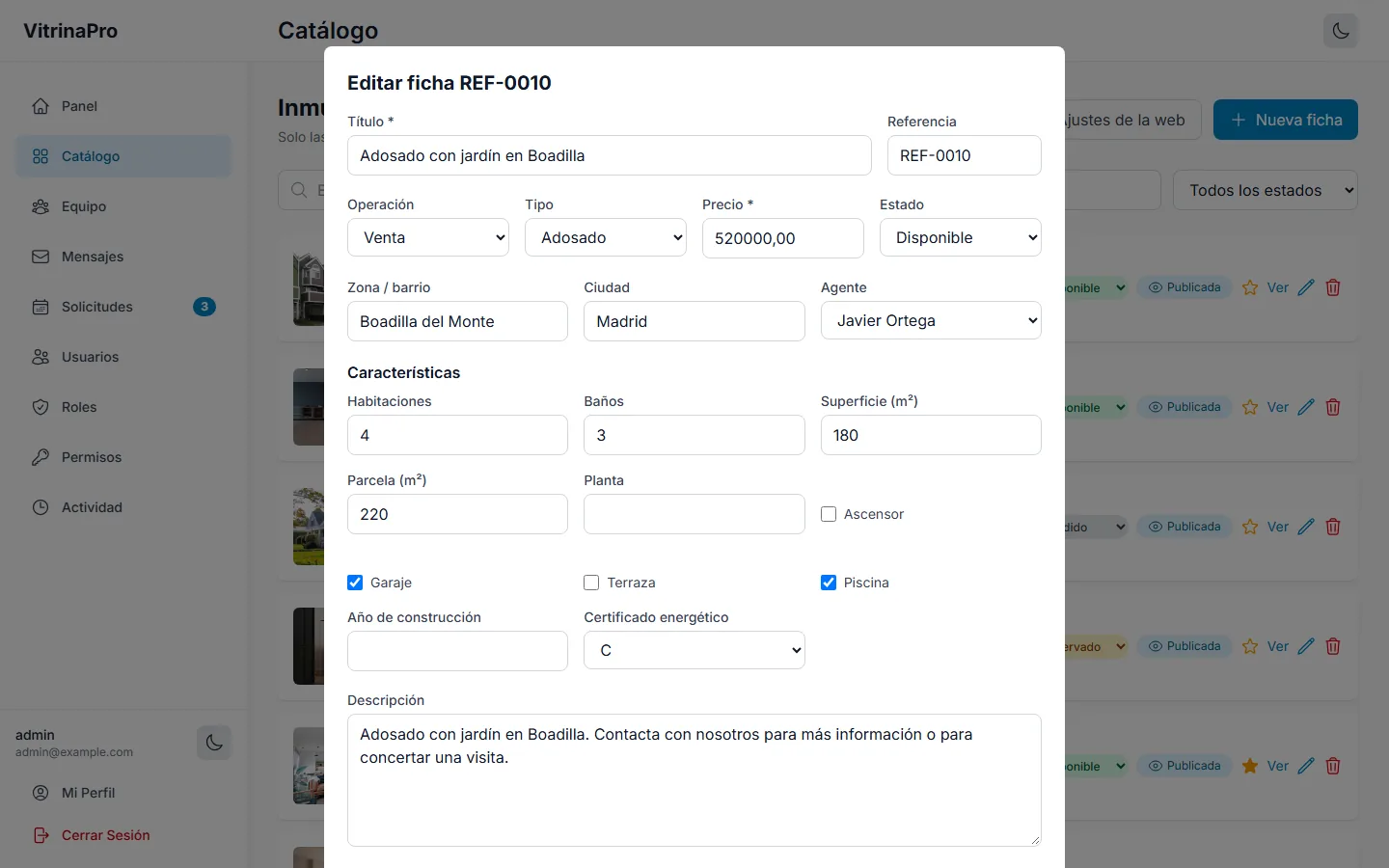Unstar the listing with the filled star

1250,766
